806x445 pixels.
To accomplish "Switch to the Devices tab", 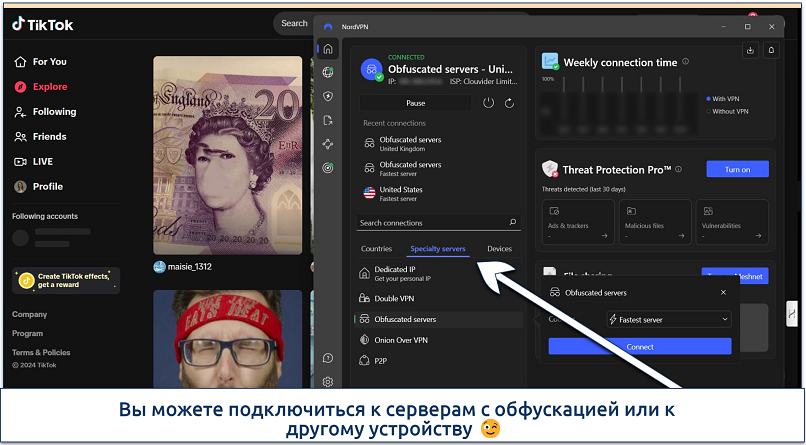I will click(499, 248).
